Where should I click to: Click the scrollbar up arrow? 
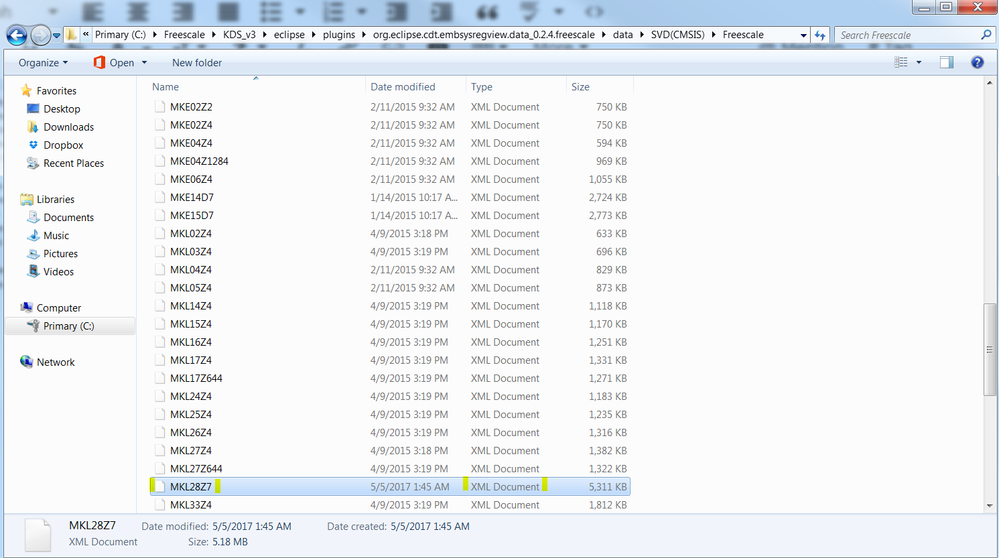click(x=989, y=83)
